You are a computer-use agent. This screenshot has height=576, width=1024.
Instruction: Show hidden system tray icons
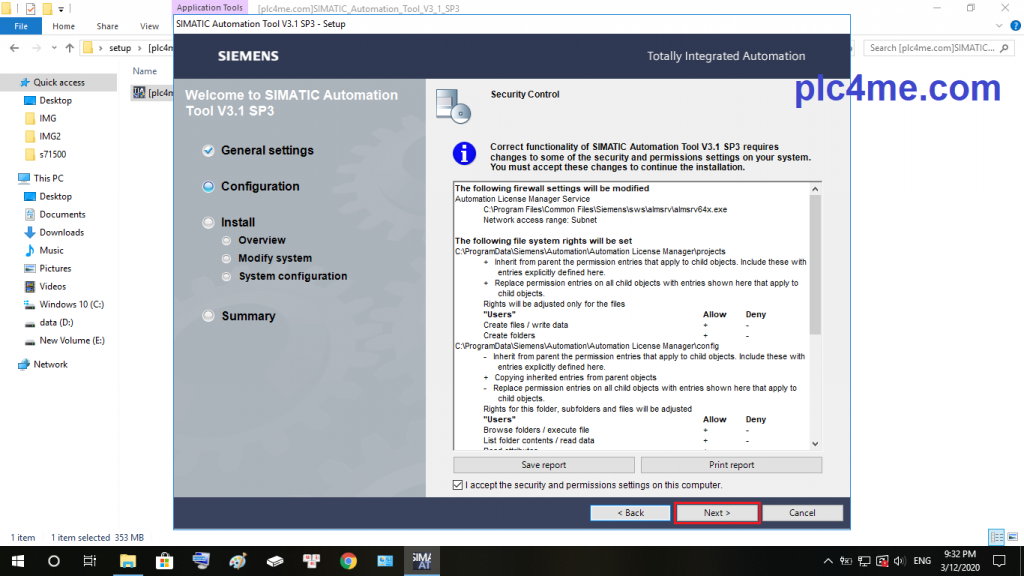click(828, 560)
